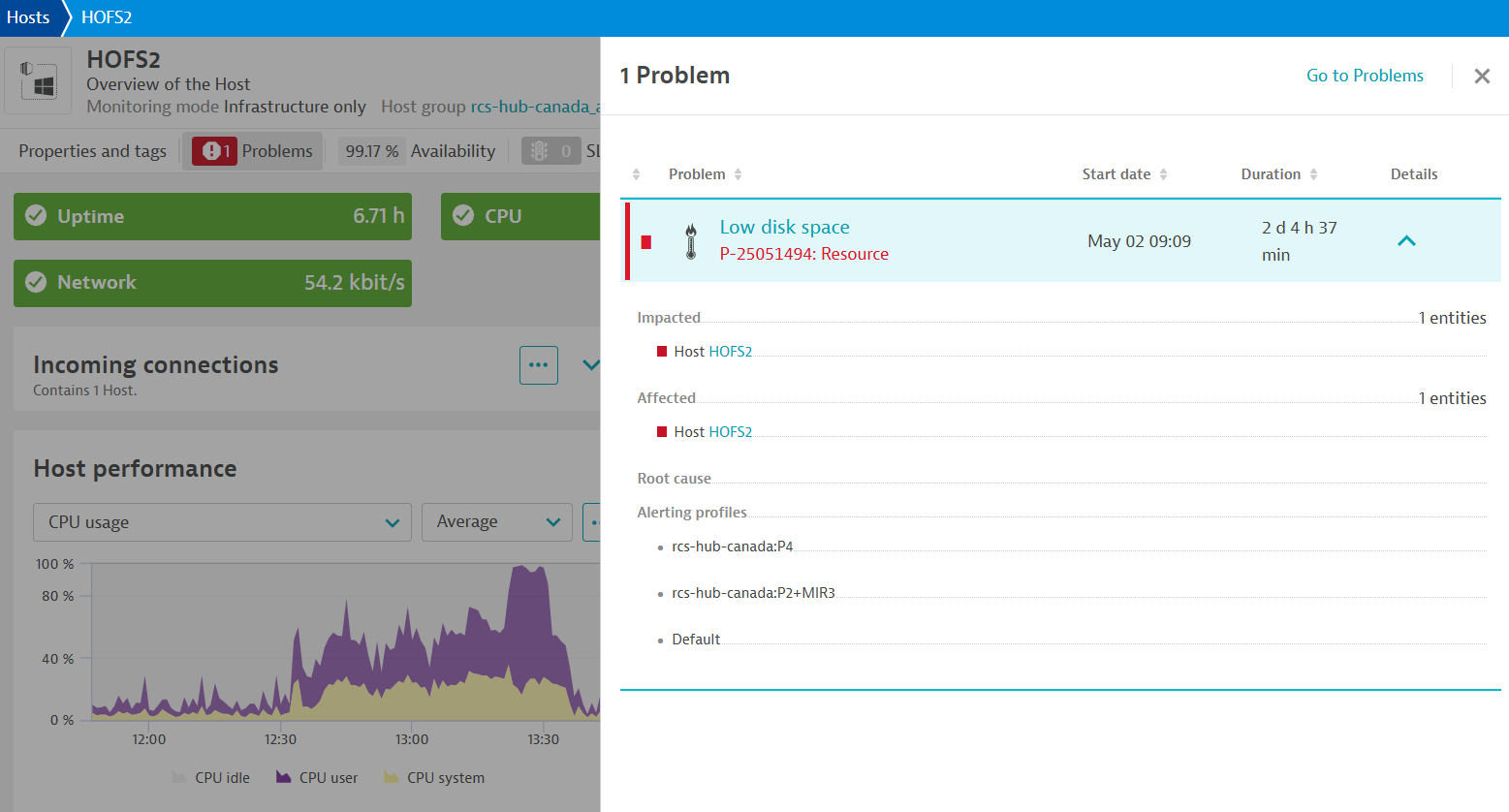Open chart more options button

coord(592,522)
